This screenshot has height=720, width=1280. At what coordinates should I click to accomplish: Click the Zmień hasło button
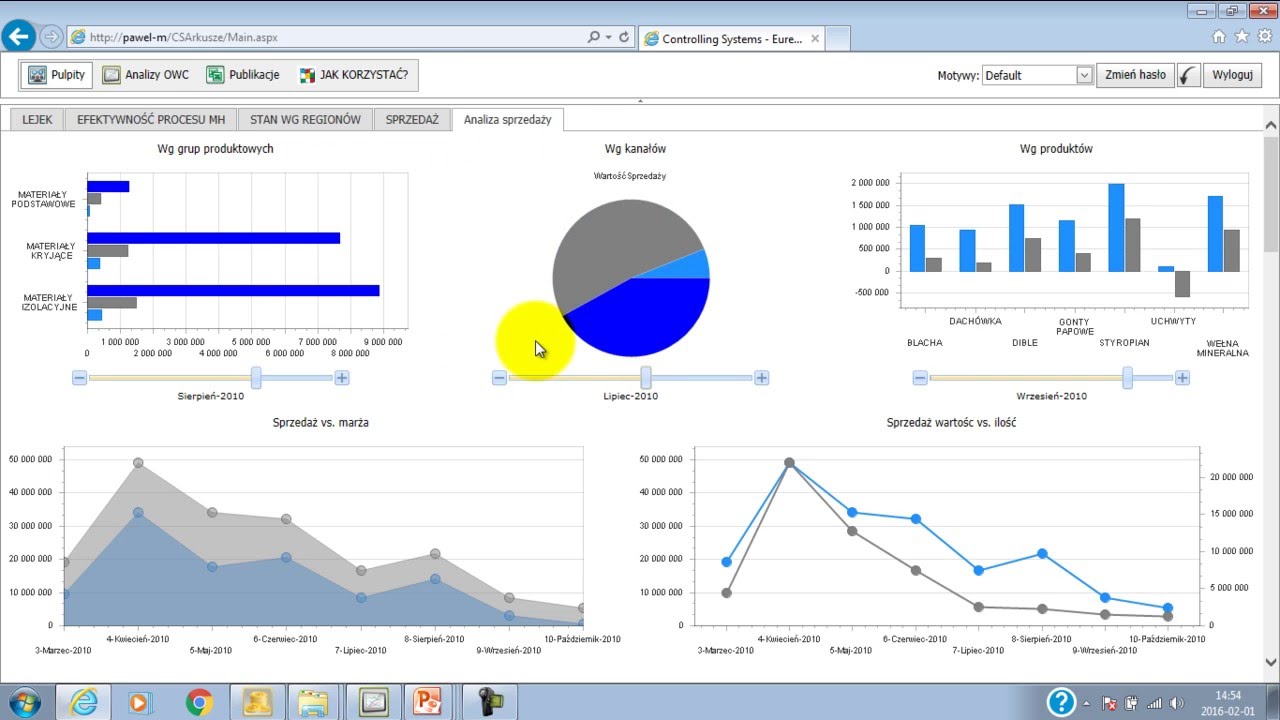(x=1135, y=75)
